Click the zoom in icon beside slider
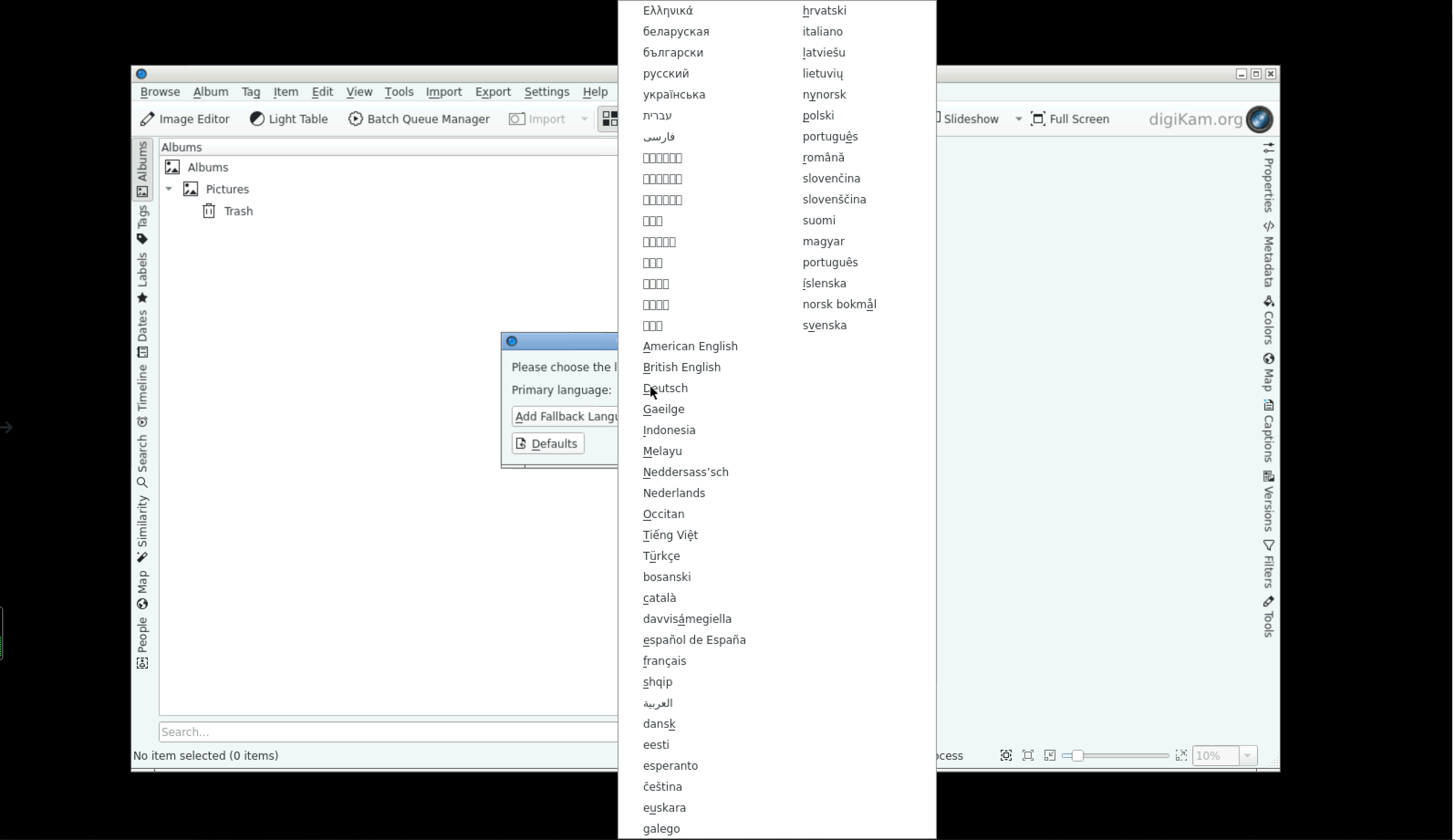The width and height of the screenshot is (1455, 840). (x=1180, y=755)
